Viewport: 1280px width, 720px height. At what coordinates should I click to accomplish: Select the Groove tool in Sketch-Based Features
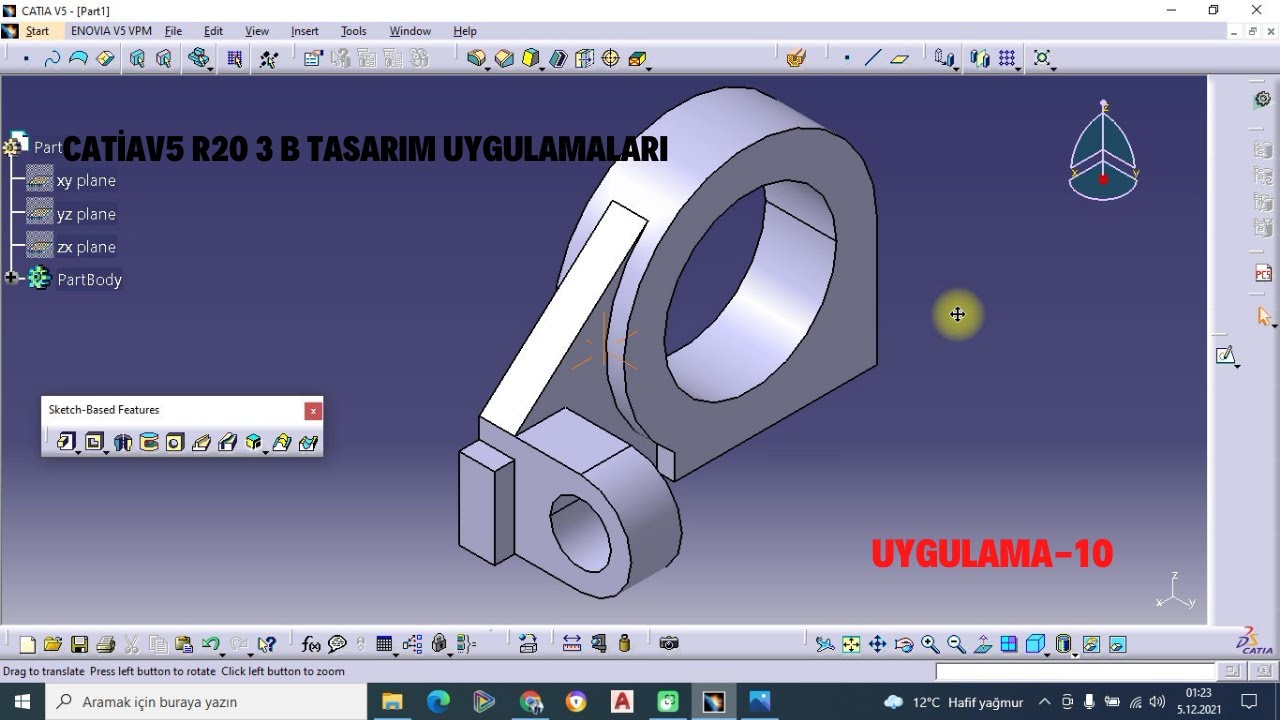(x=149, y=442)
